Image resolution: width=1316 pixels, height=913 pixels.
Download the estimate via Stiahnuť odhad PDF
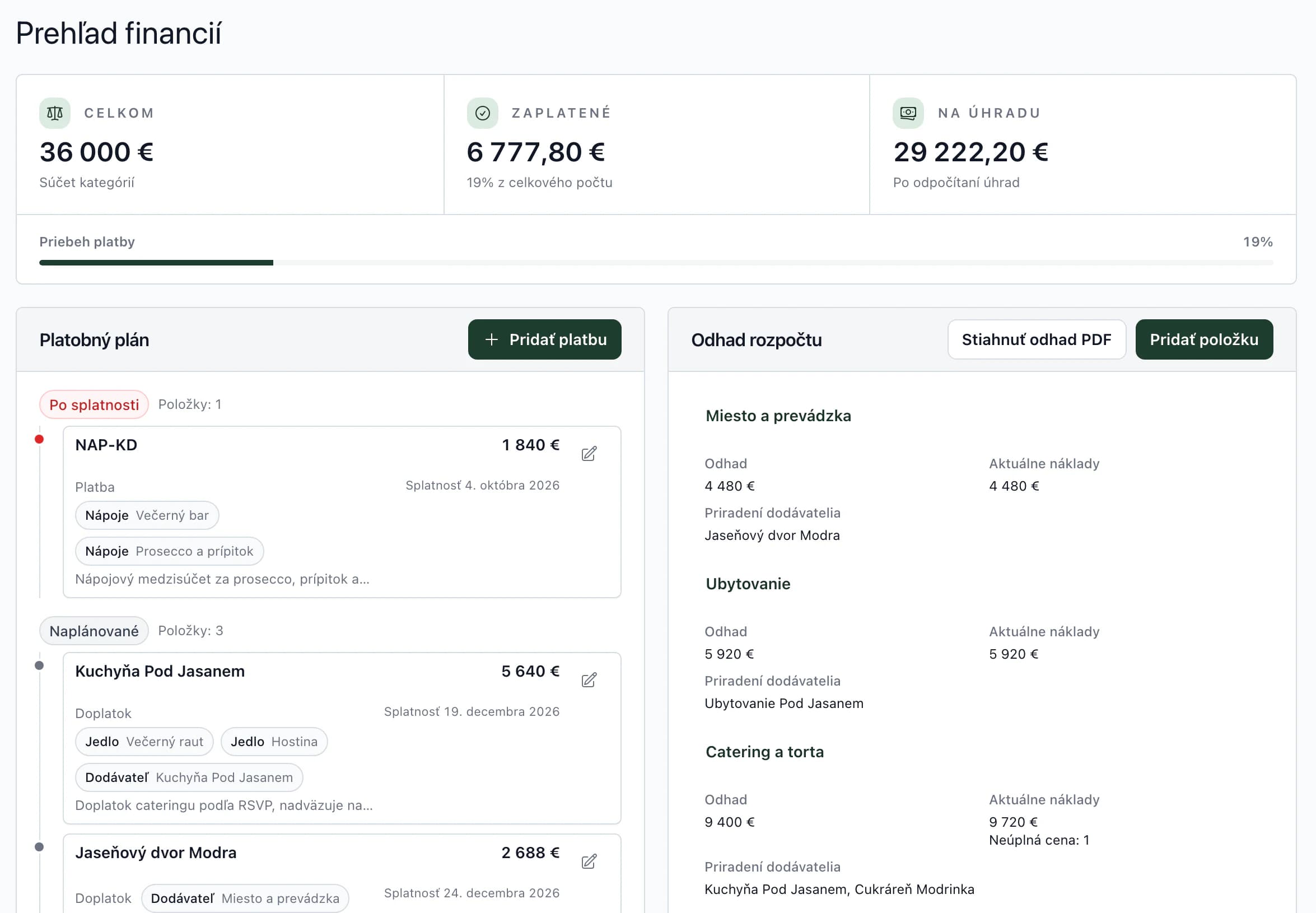(1037, 339)
